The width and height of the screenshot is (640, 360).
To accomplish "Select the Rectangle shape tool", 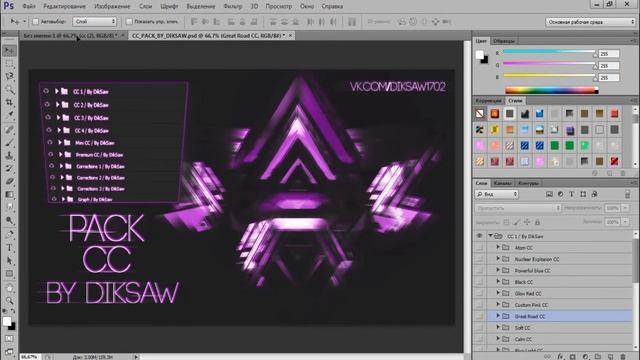I will pyautogui.click(x=9, y=273).
